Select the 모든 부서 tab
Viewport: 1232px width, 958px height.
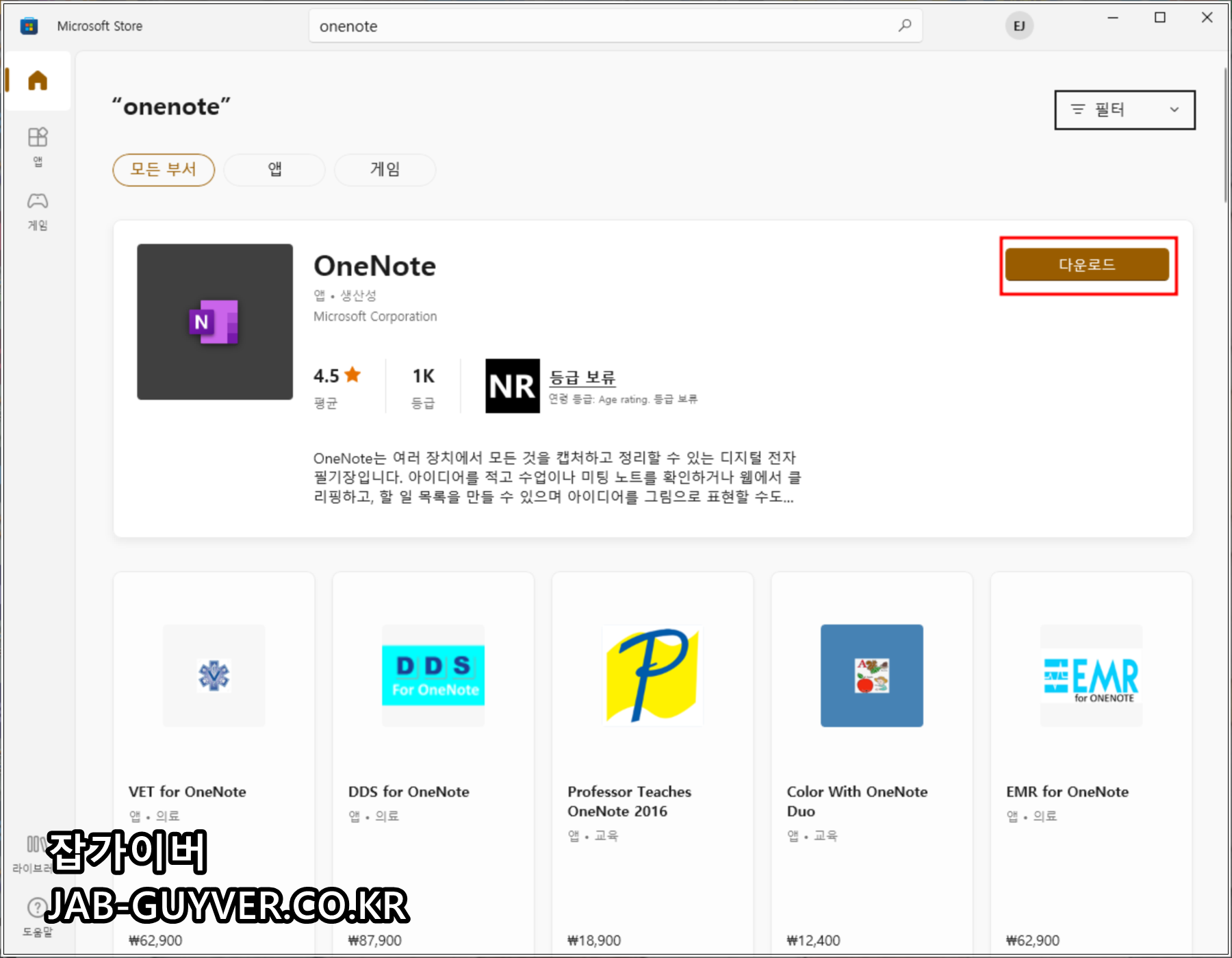pyautogui.click(x=164, y=170)
